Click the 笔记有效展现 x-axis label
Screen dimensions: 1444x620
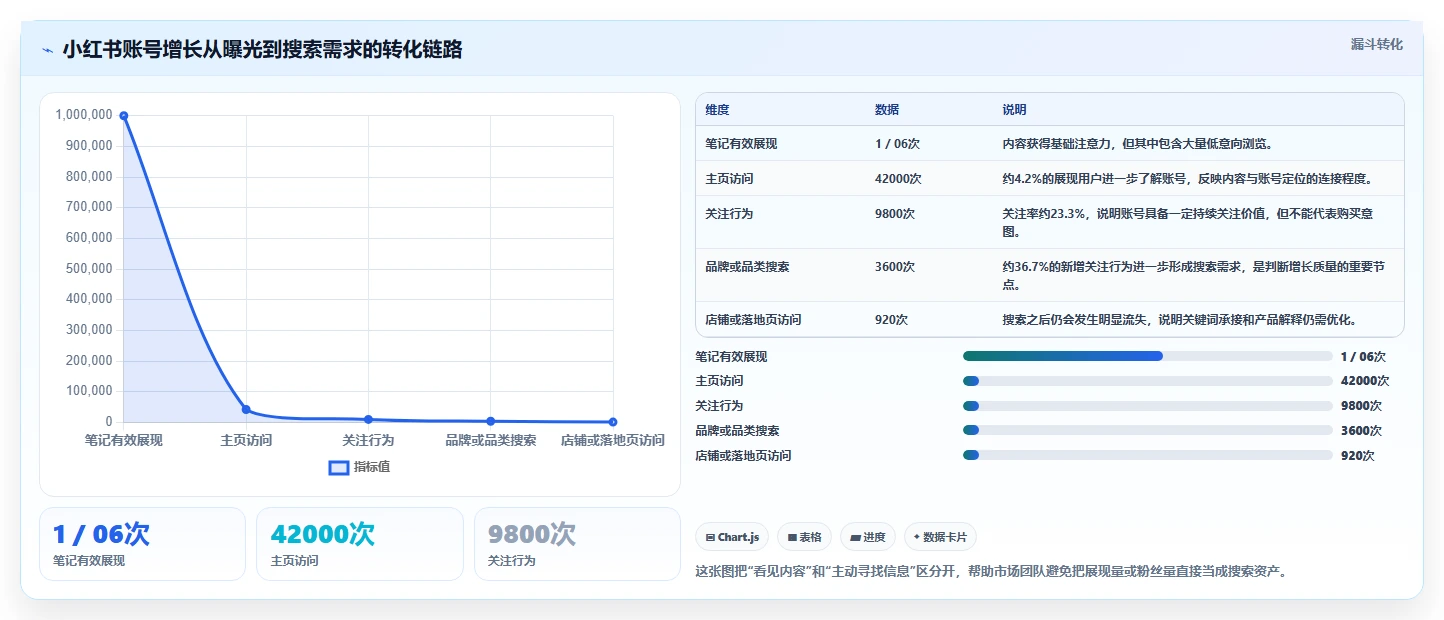(124, 441)
